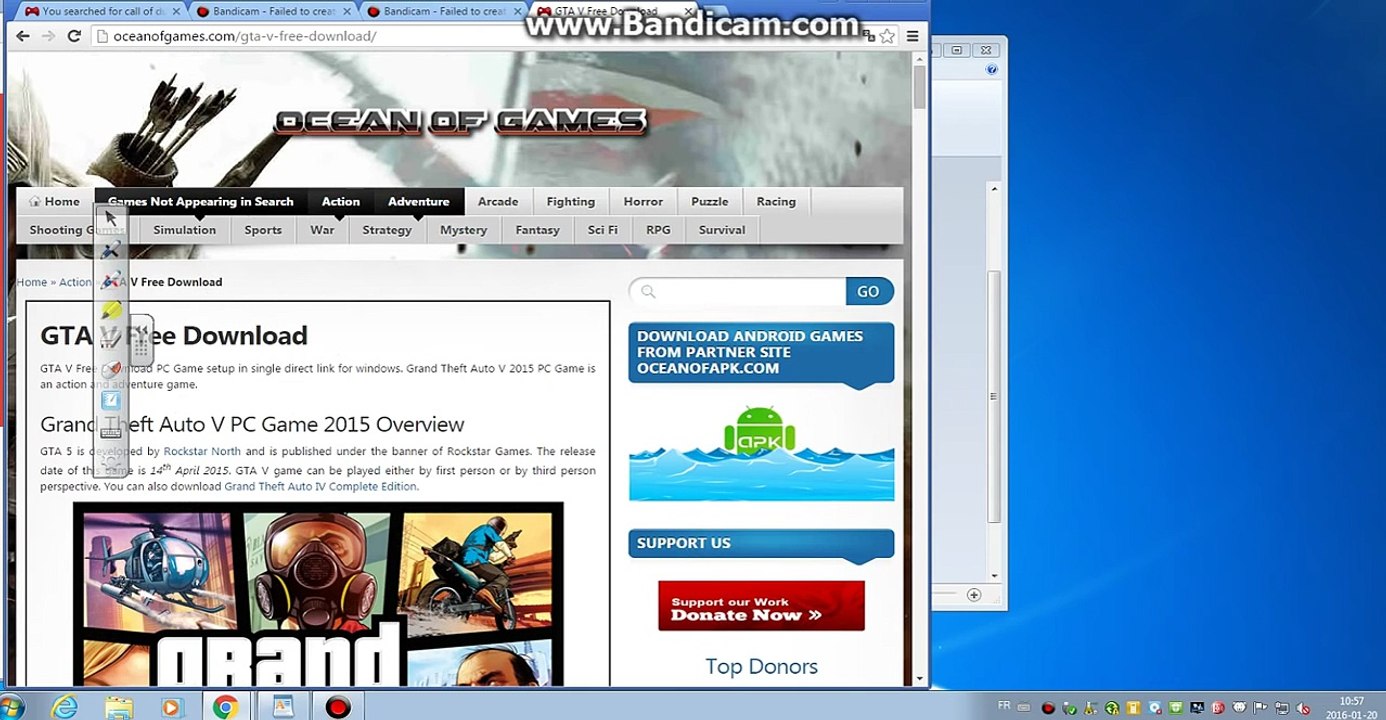Open Windows Media Player from the taskbar
The image size is (1386, 720).
tap(172, 707)
